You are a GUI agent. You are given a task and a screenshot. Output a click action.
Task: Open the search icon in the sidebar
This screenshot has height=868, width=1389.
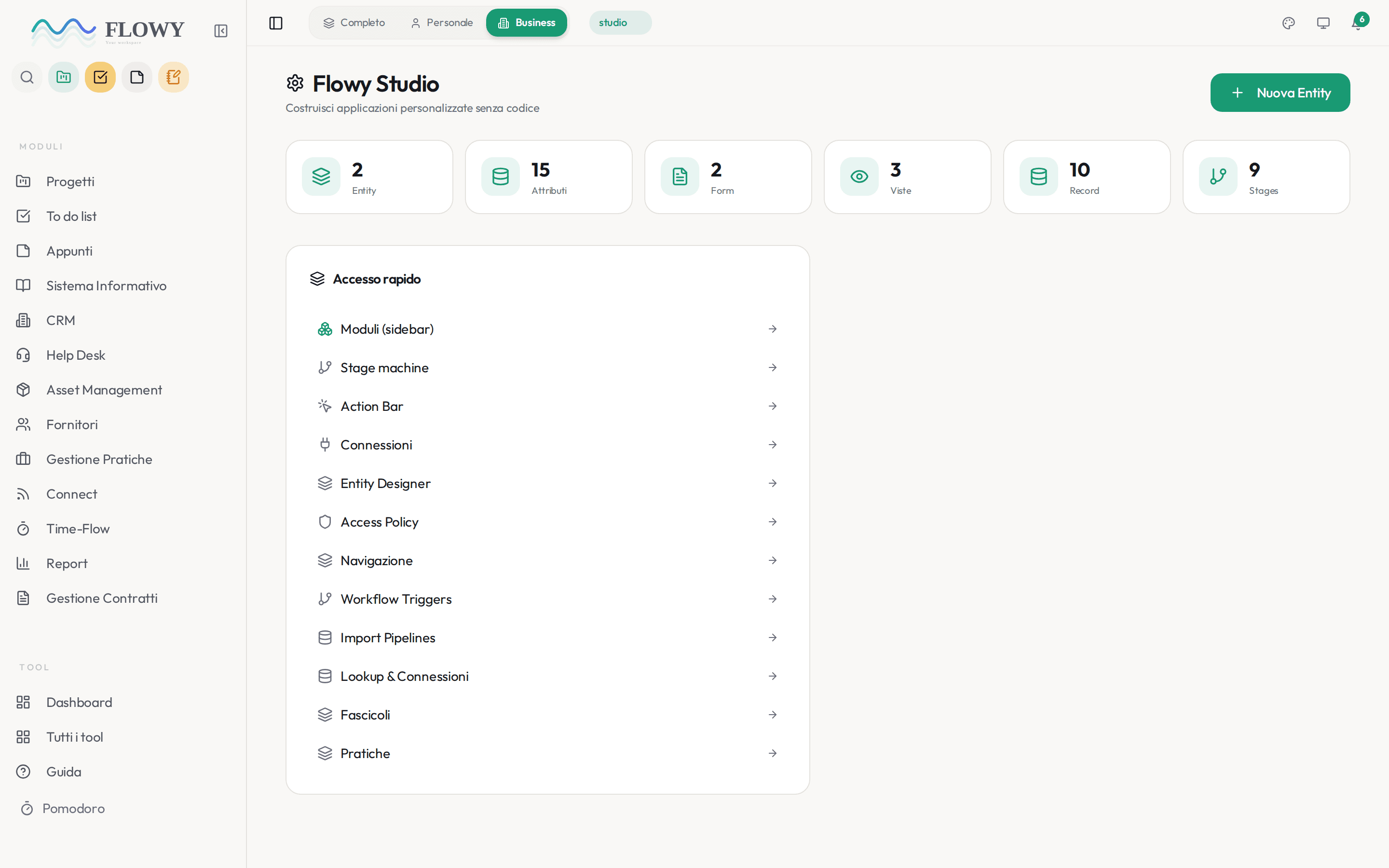(27, 77)
